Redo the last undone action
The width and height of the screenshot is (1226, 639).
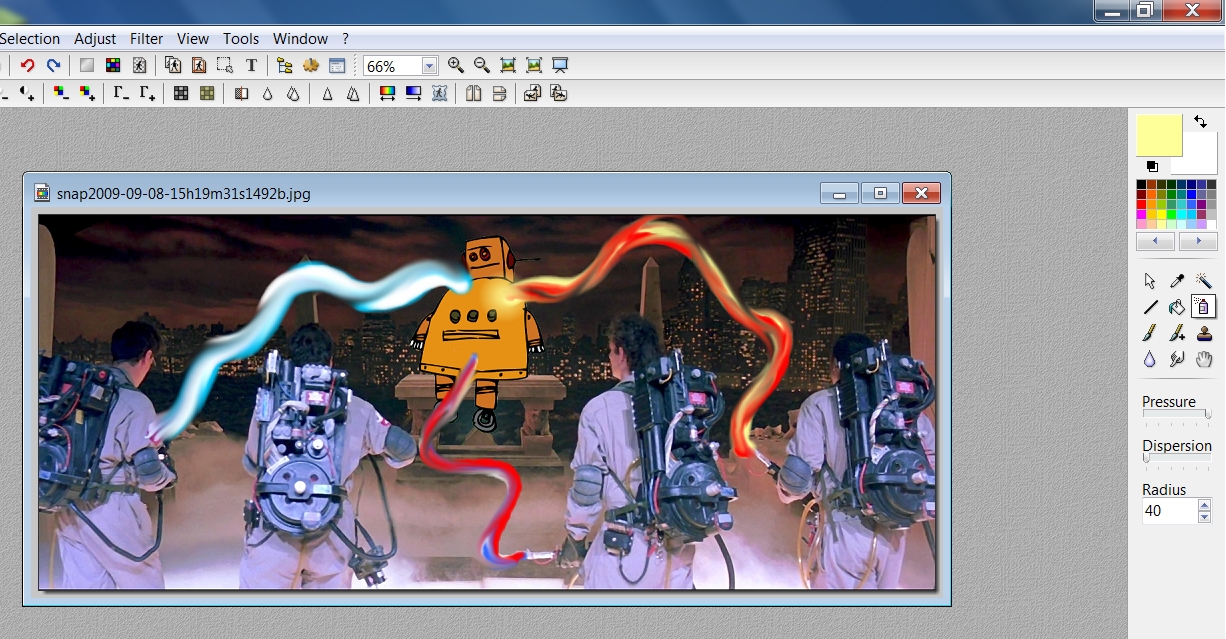point(54,65)
